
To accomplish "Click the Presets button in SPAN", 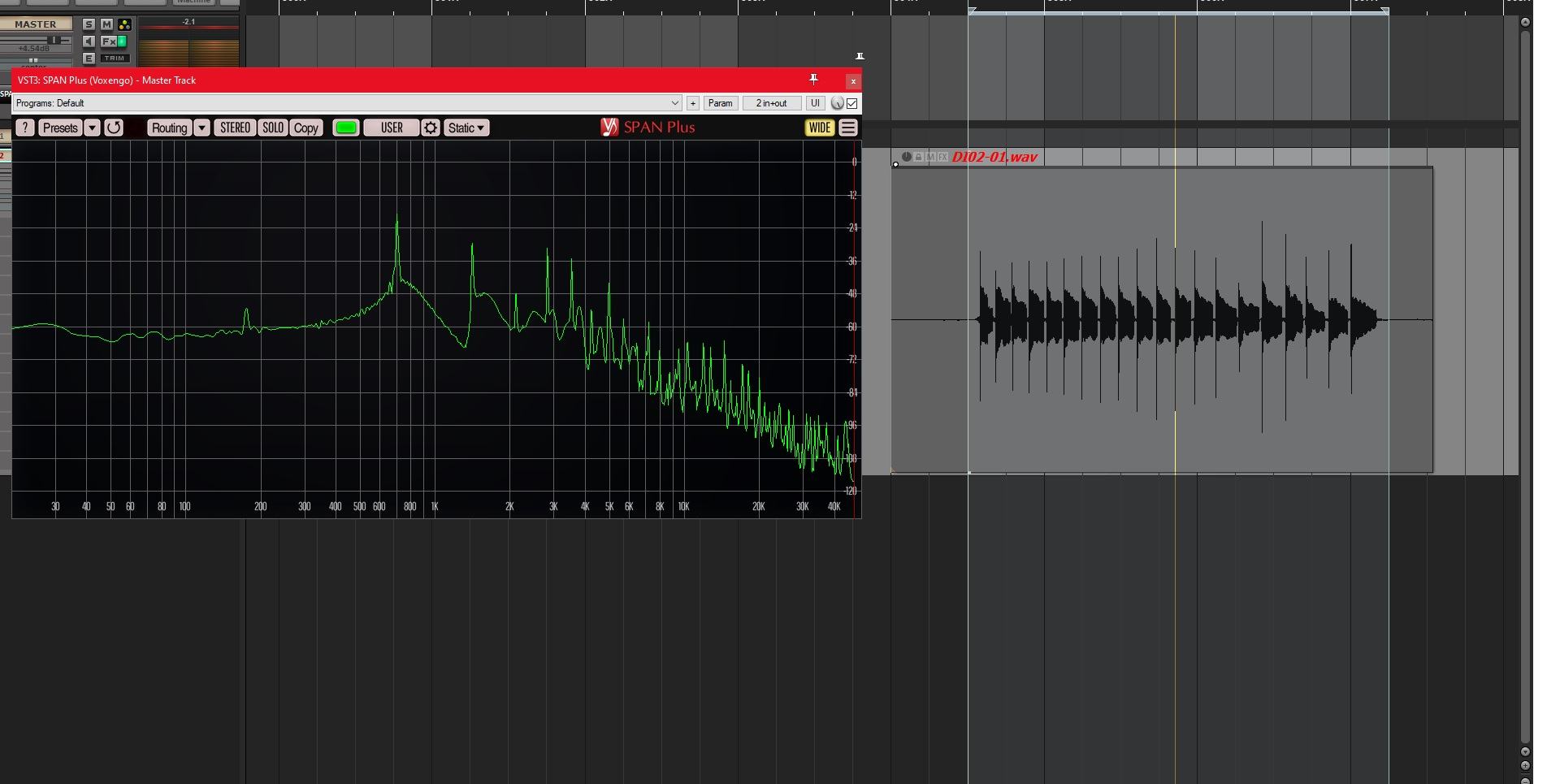I will (60, 128).
